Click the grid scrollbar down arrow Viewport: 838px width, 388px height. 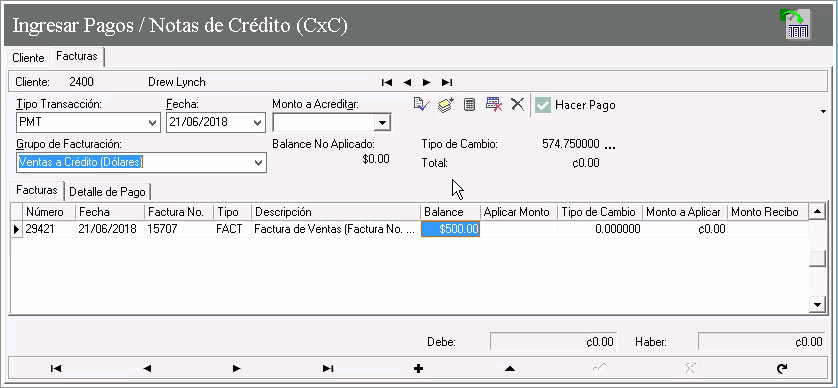point(817,305)
